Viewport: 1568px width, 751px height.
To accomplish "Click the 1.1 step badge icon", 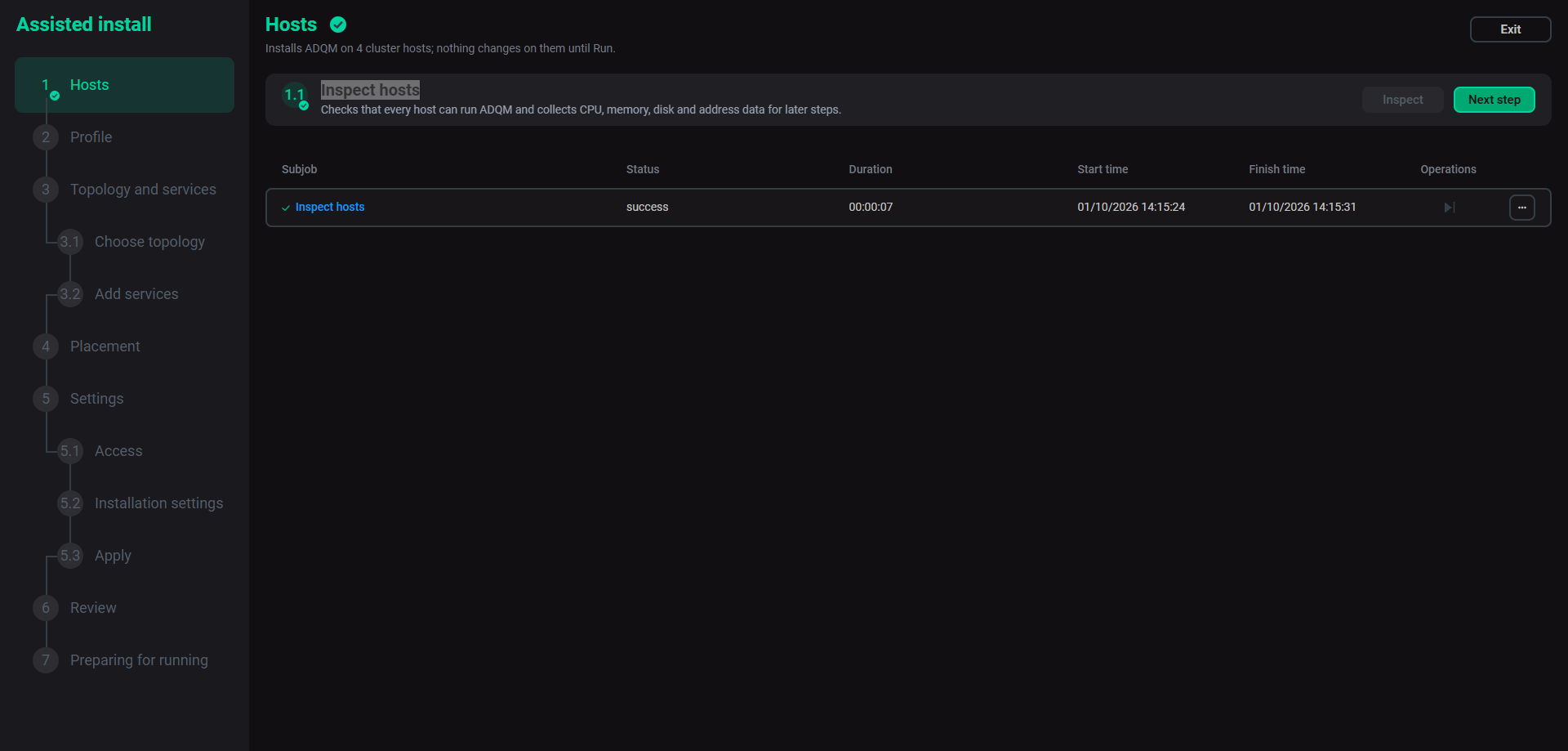I will click(x=295, y=96).
